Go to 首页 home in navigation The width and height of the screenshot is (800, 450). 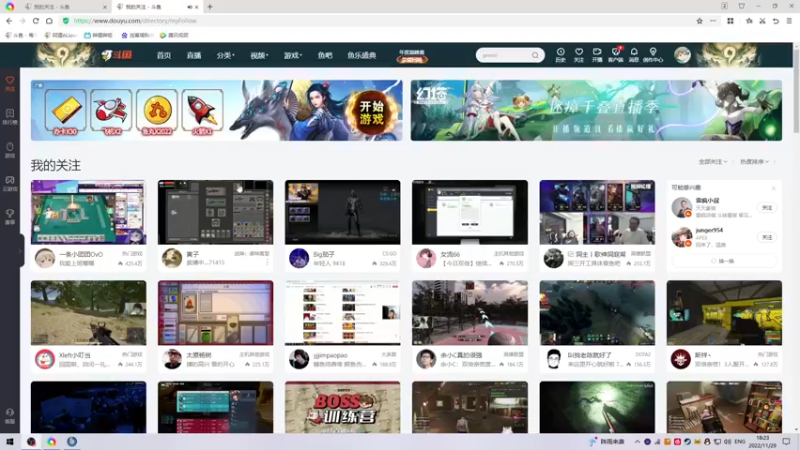click(x=164, y=55)
